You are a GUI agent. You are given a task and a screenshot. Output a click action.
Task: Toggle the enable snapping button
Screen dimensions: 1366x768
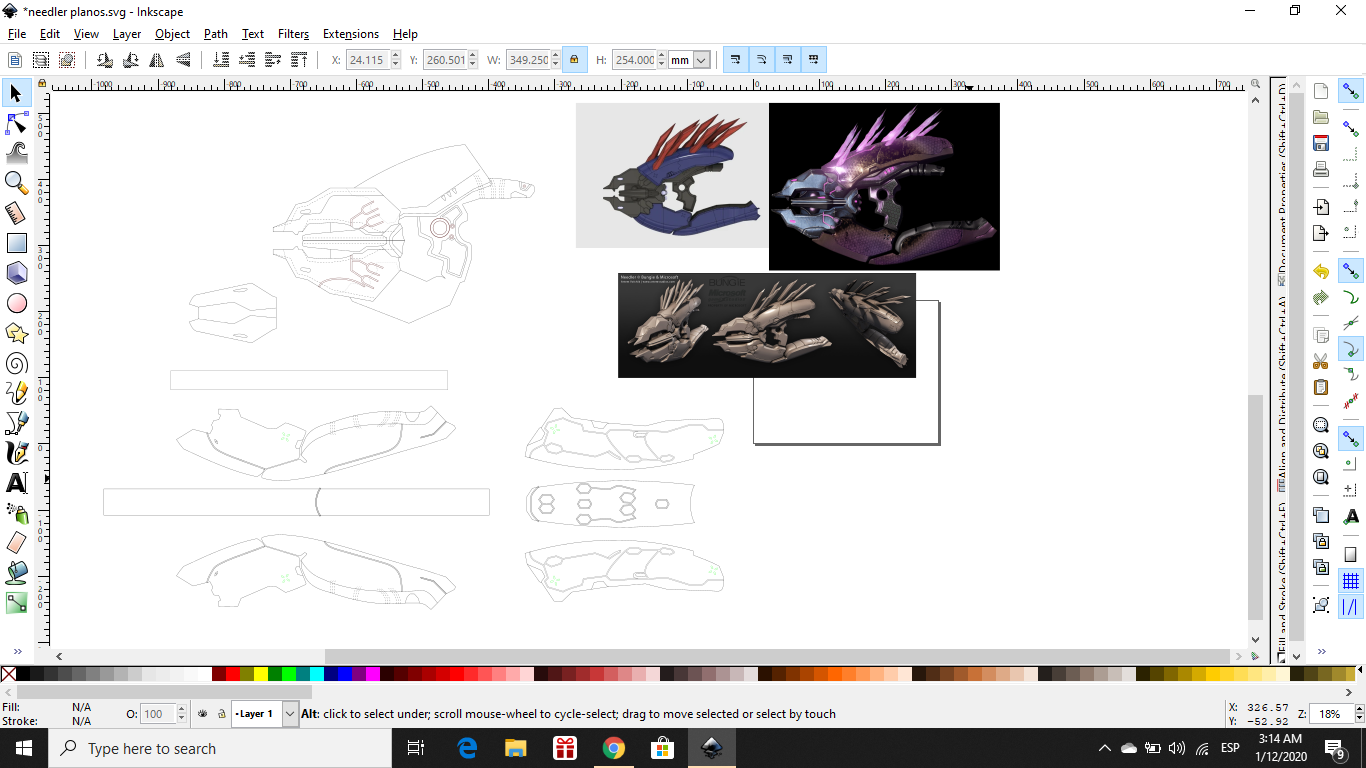[1351, 92]
